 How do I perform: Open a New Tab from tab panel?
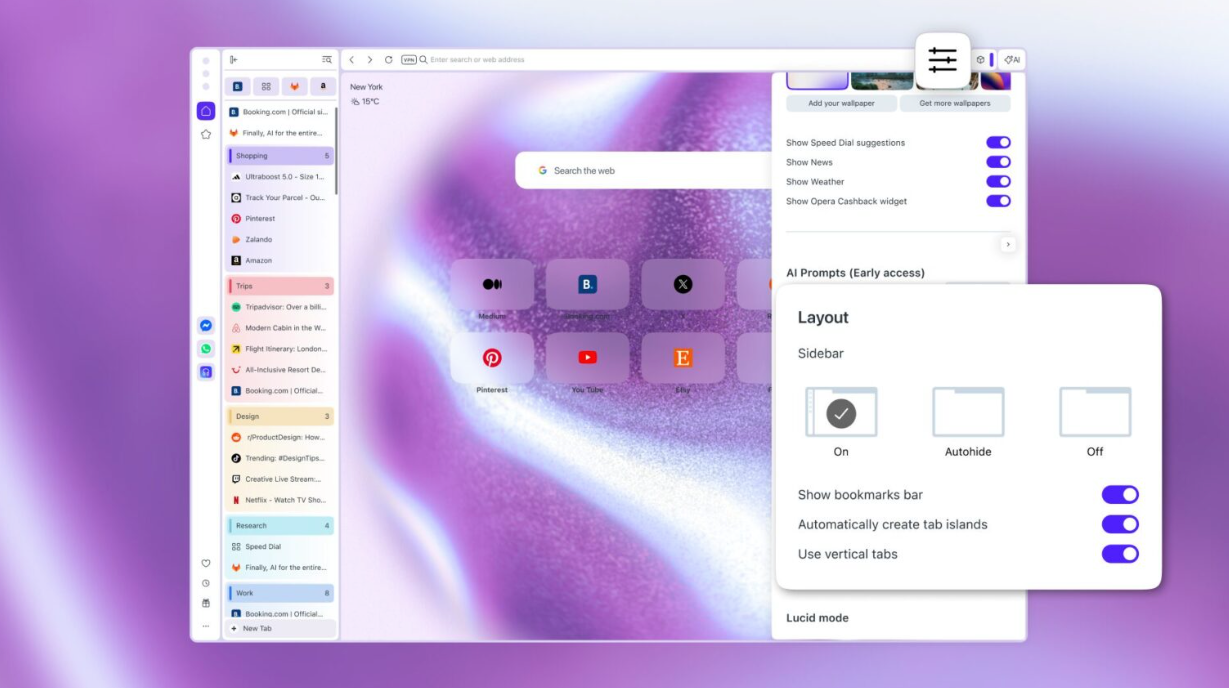[281, 629]
